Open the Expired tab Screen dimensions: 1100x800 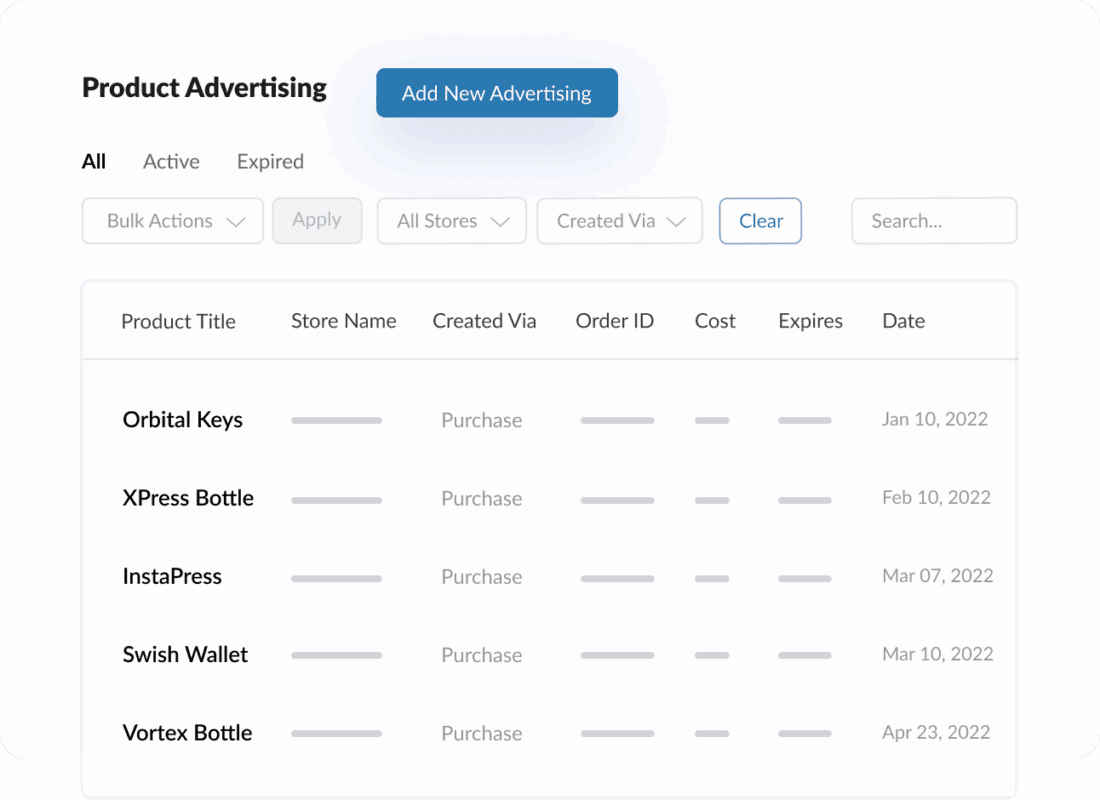(x=270, y=161)
